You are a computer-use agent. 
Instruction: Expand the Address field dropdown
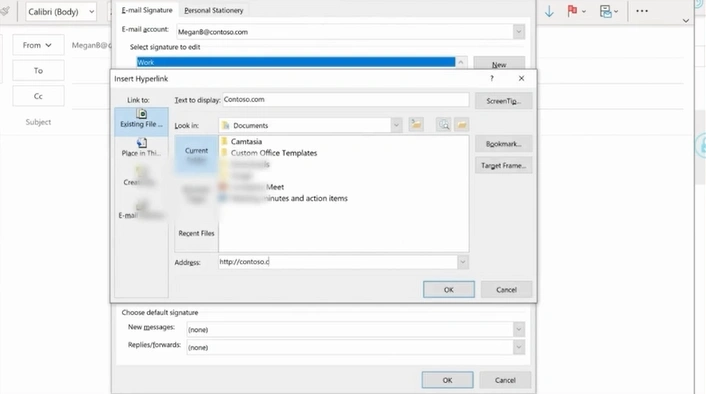coord(463,262)
